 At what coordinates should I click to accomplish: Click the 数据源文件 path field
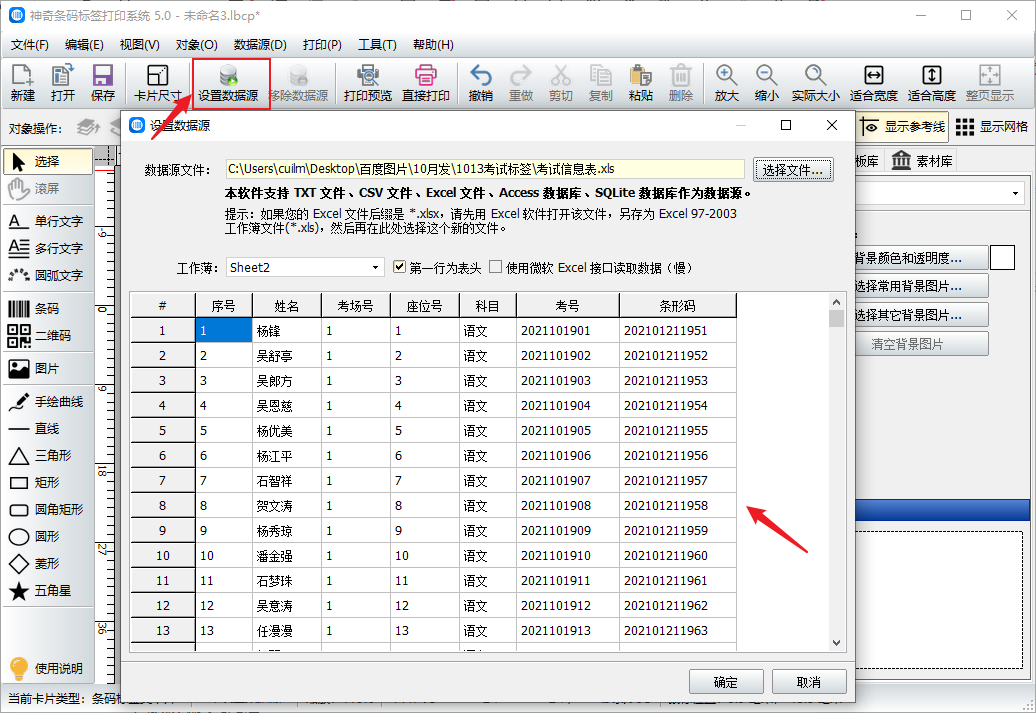pos(485,169)
